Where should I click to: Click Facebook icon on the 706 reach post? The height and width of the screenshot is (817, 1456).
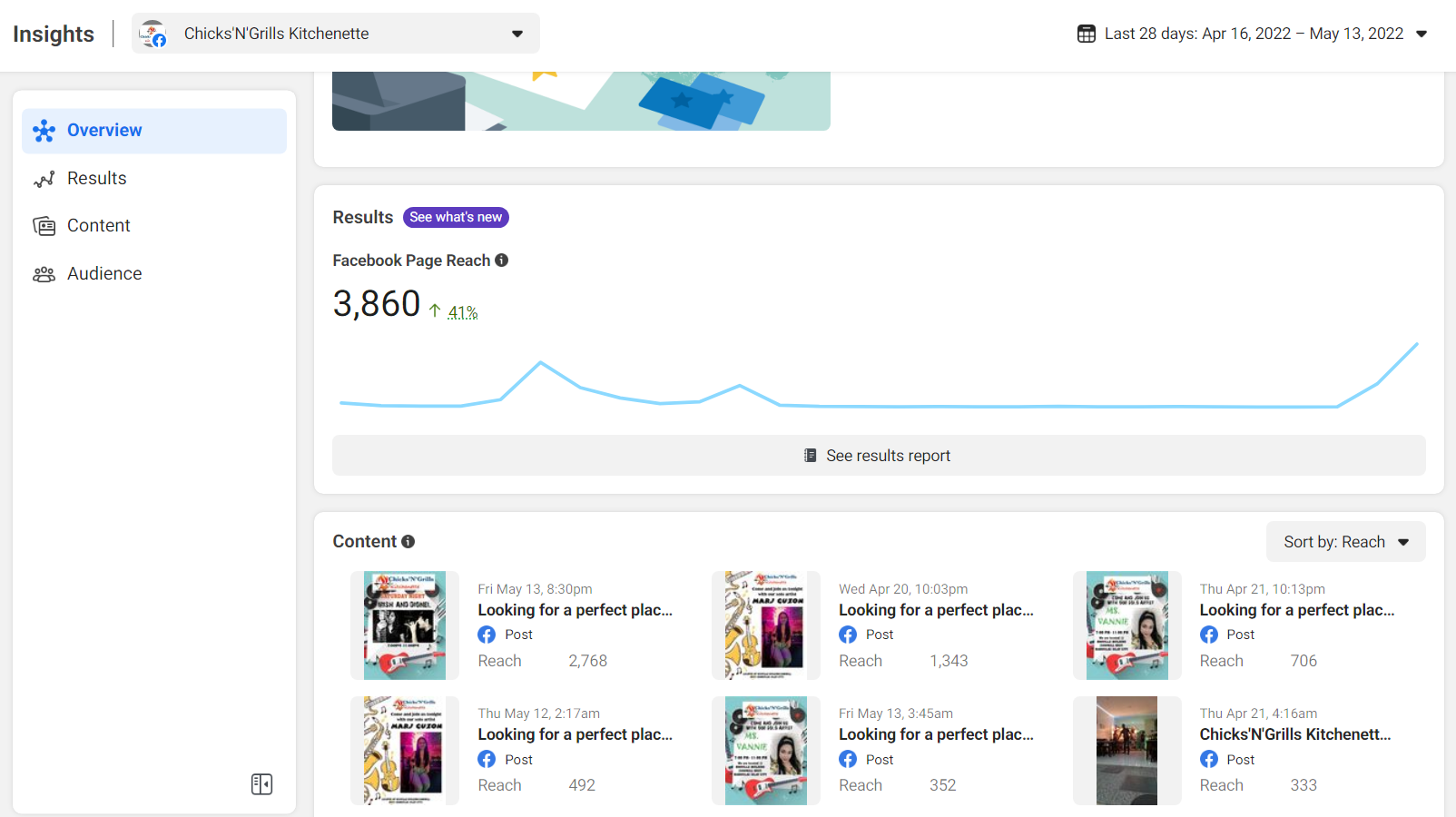[1209, 635]
